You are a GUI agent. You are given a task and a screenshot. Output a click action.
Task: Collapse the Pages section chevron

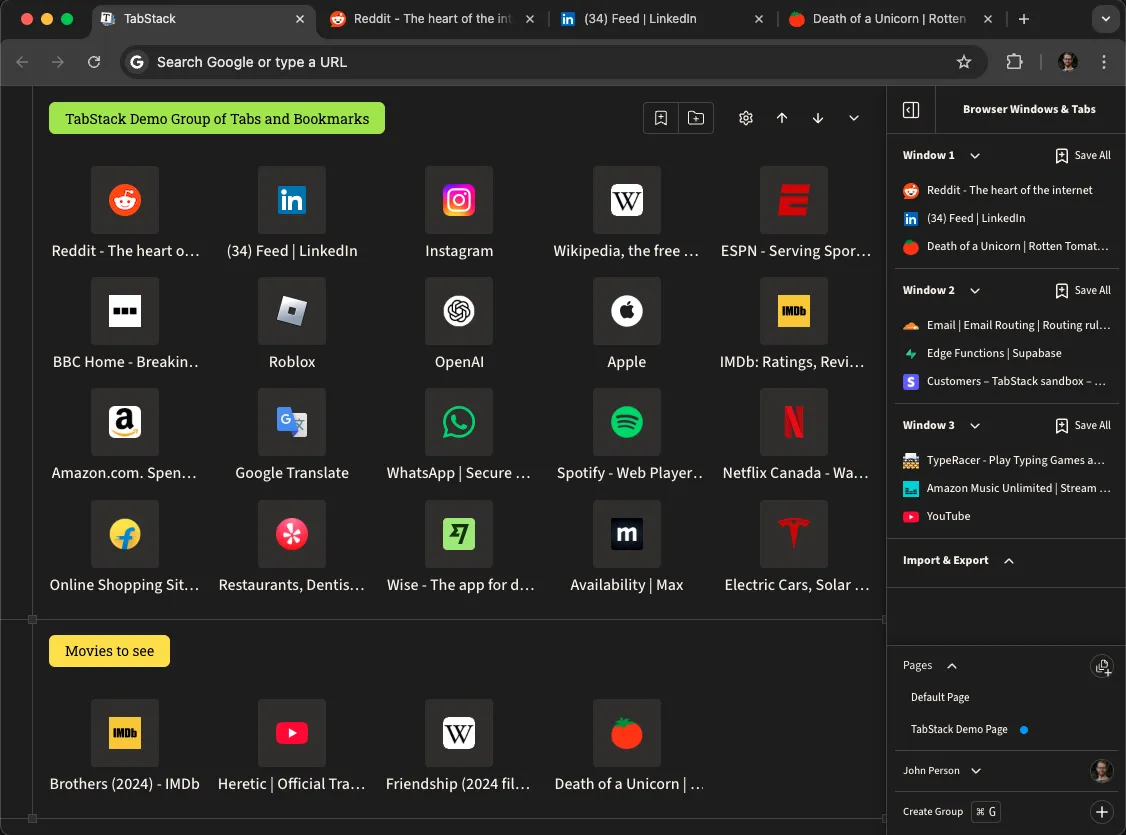(x=951, y=666)
